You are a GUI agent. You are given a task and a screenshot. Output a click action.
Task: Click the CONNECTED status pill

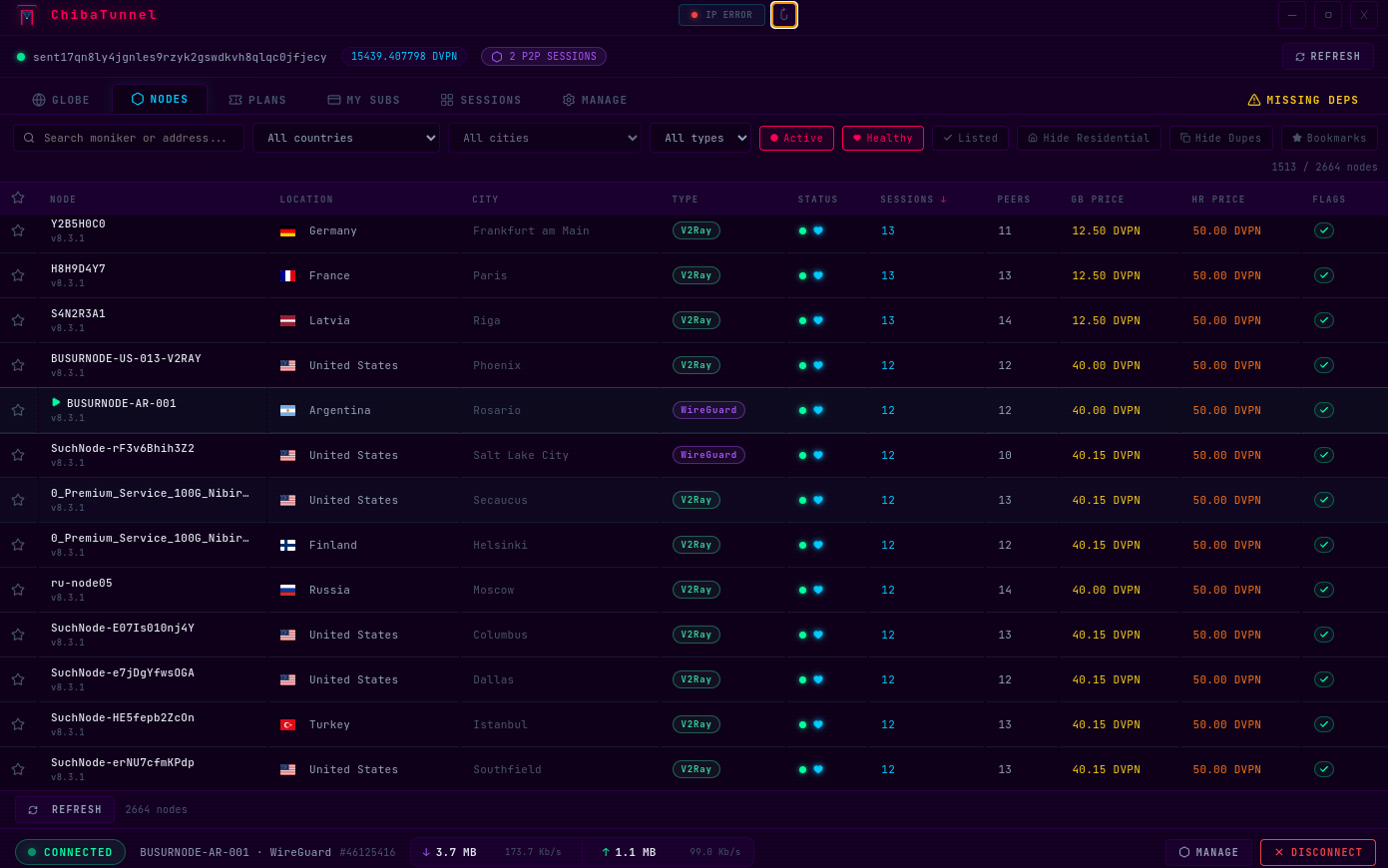point(70,852)
